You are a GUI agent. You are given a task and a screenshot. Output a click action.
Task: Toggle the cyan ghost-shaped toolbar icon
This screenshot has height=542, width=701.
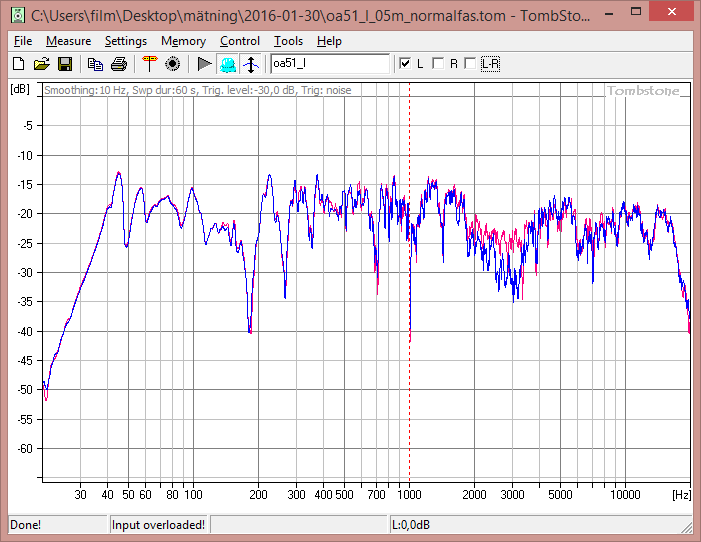[x=228, y=64]
